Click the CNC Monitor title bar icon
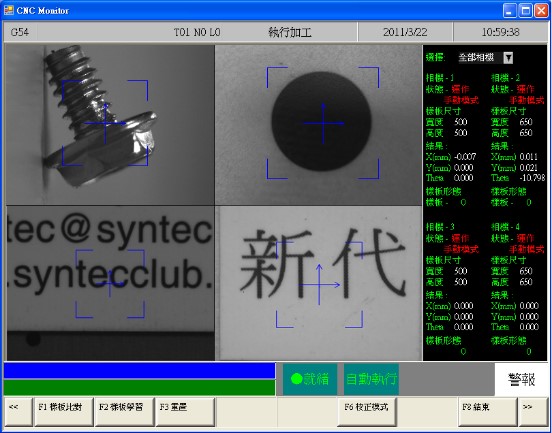The image size is (552, 433). (8, 10)
